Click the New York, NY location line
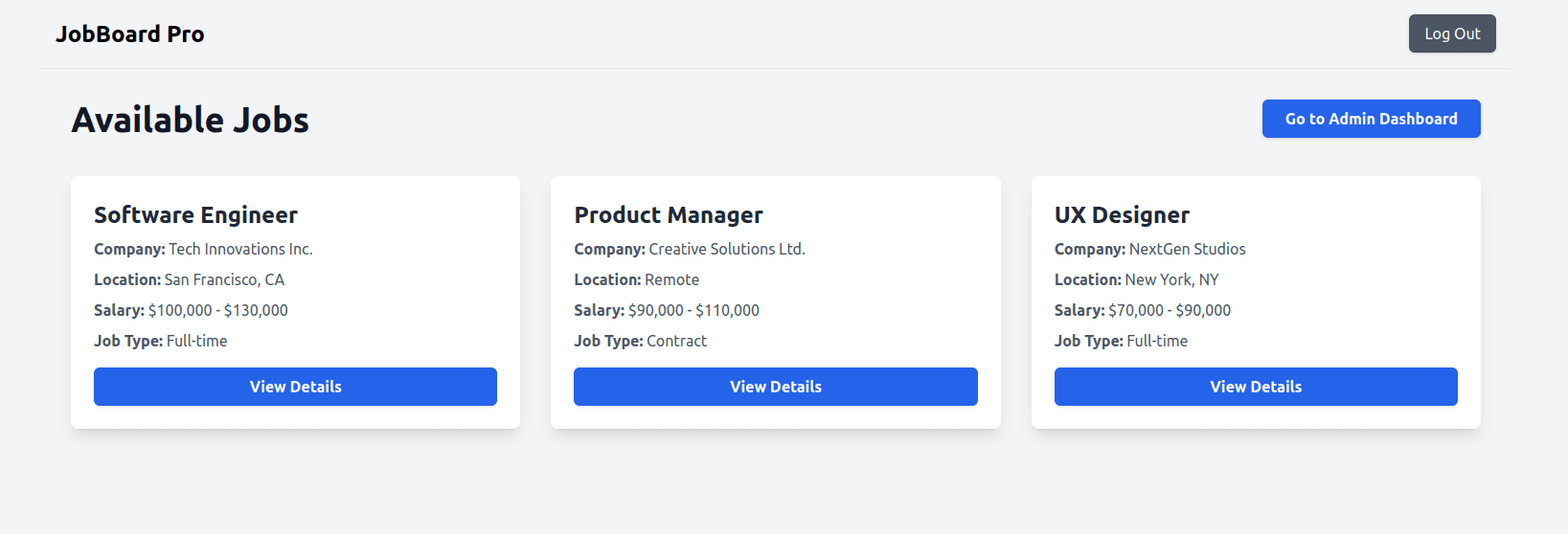This screenshot has height=534, width=1568. 1136,279
